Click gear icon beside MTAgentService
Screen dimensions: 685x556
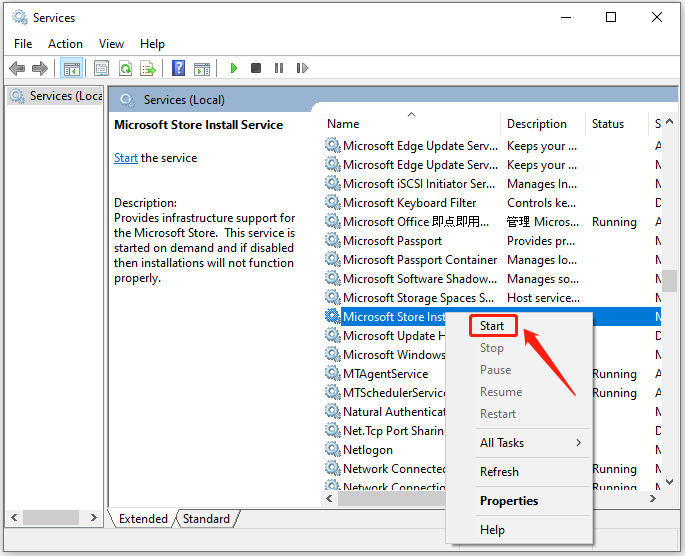[x=332, y=373]
